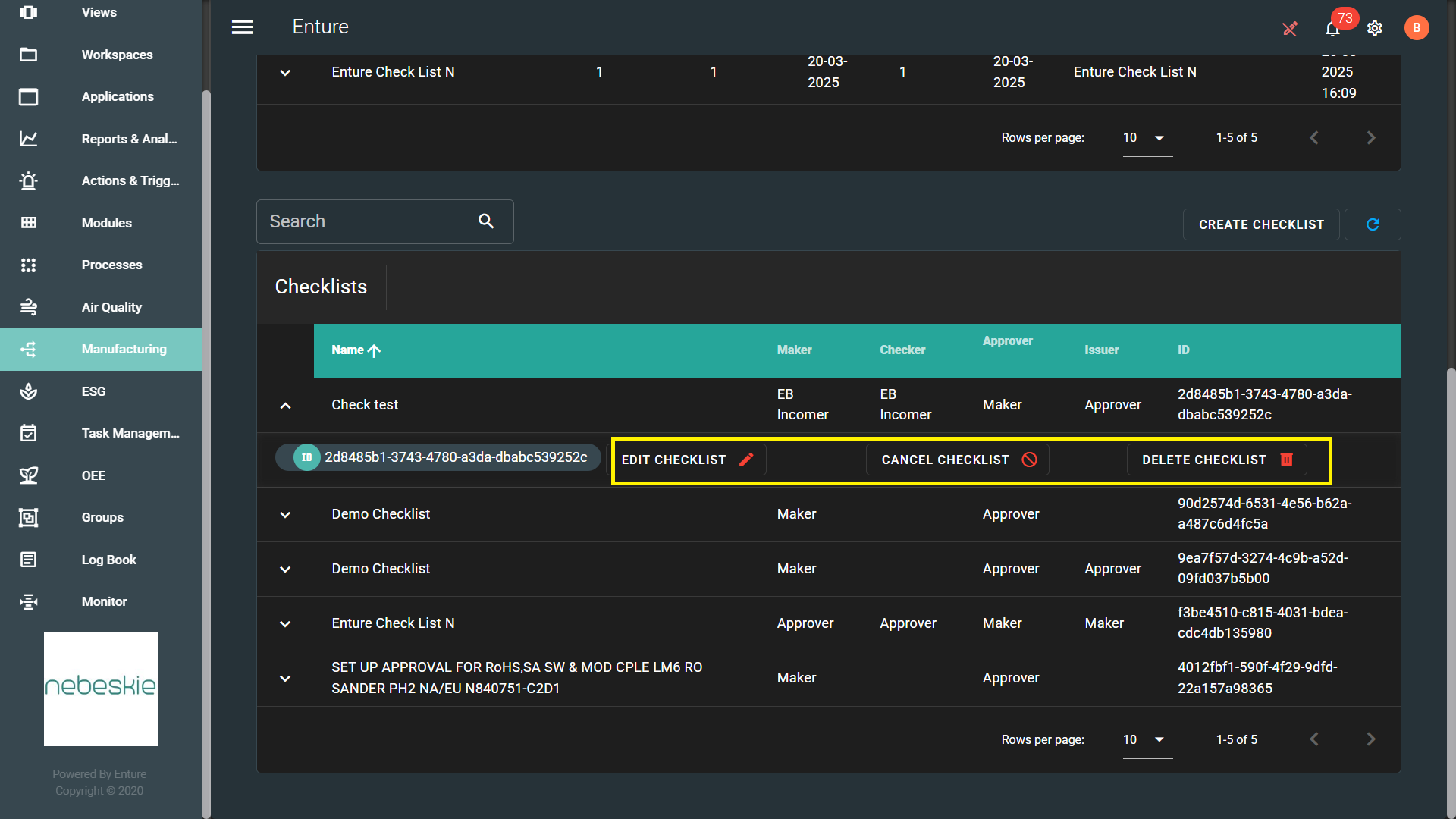Click the hamburger menu icon

242,27
